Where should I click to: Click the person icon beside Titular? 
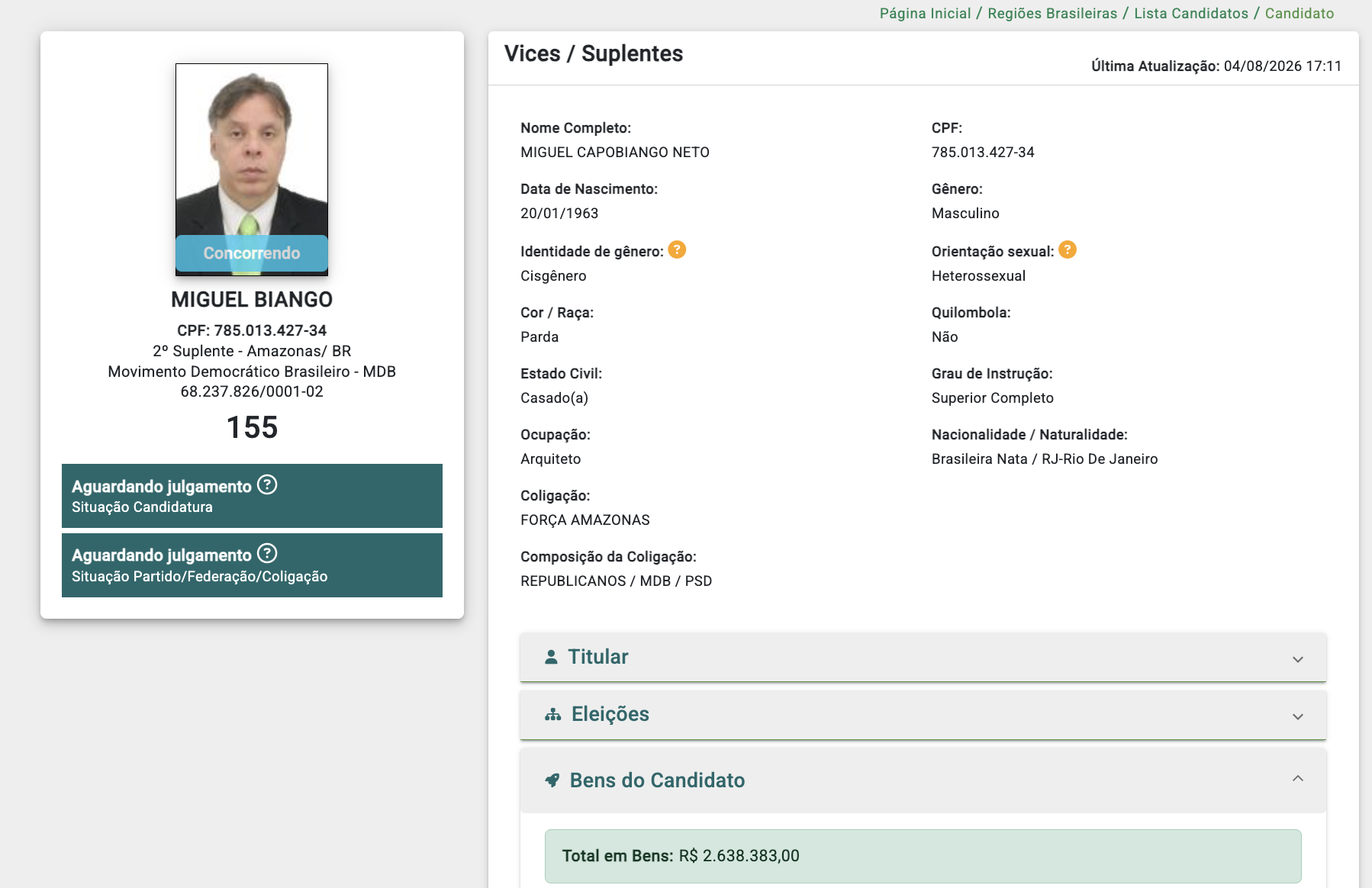coord(551,657)
